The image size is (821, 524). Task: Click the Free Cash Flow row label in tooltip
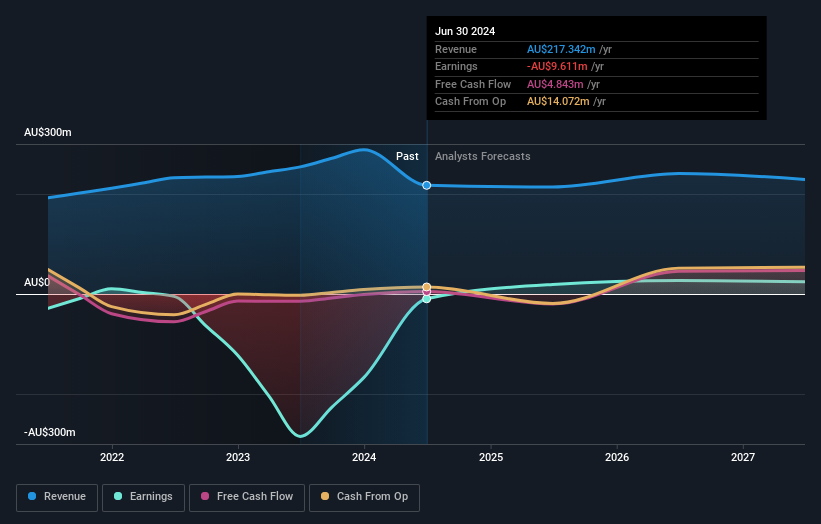[473, 84]
